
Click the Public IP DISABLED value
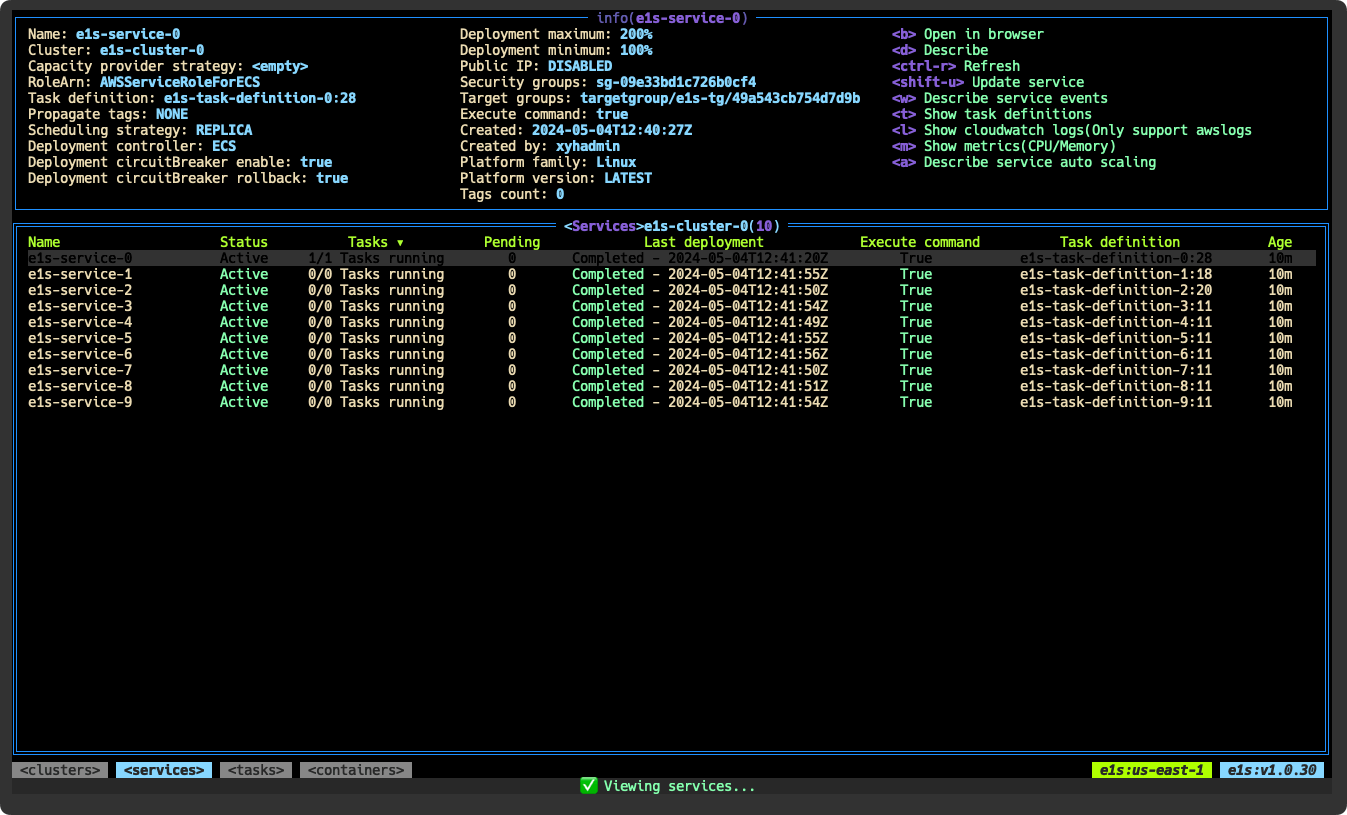tap(580, 66)
